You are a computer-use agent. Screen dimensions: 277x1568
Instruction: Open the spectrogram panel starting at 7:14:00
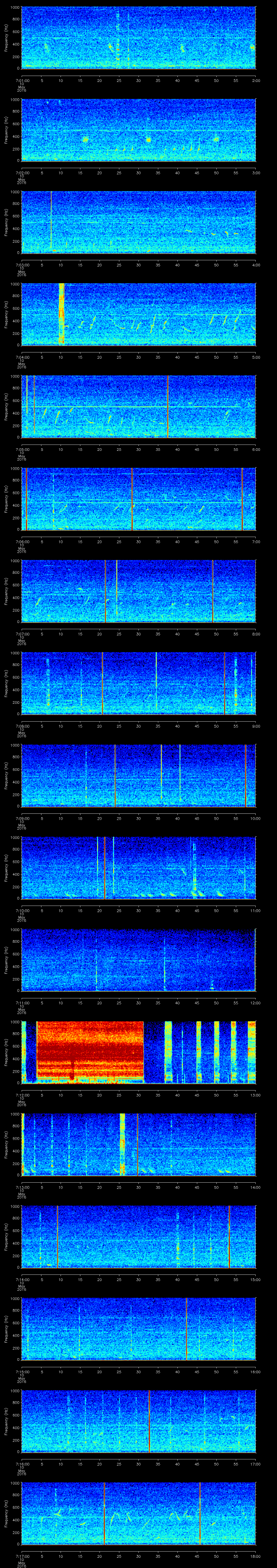click(x=138, y=1237)
